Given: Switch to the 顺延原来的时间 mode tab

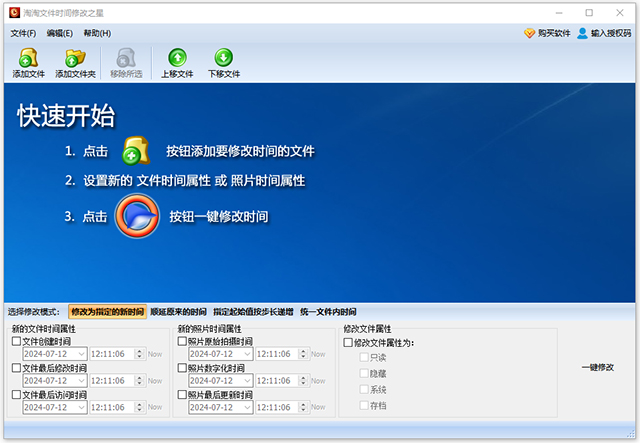Looking at the screenshot, I should click(179, 312).
